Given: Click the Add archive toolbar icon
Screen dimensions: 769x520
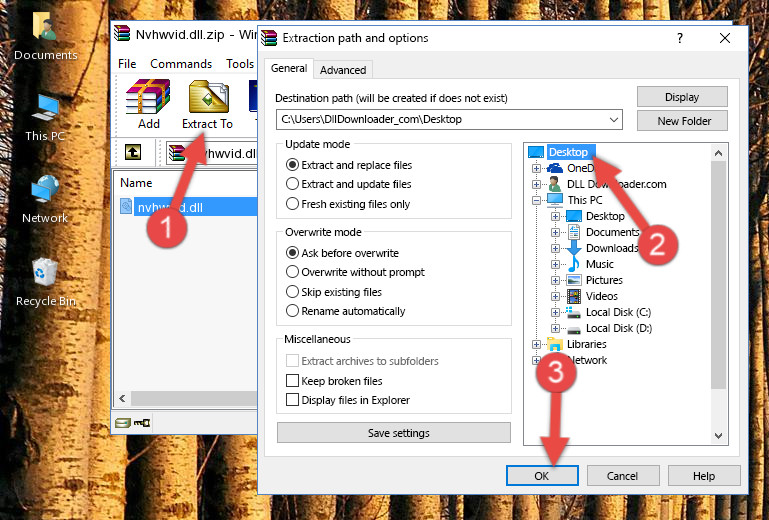Looking at the screenshot, I should pyautogui.click(x=148, y=97).
